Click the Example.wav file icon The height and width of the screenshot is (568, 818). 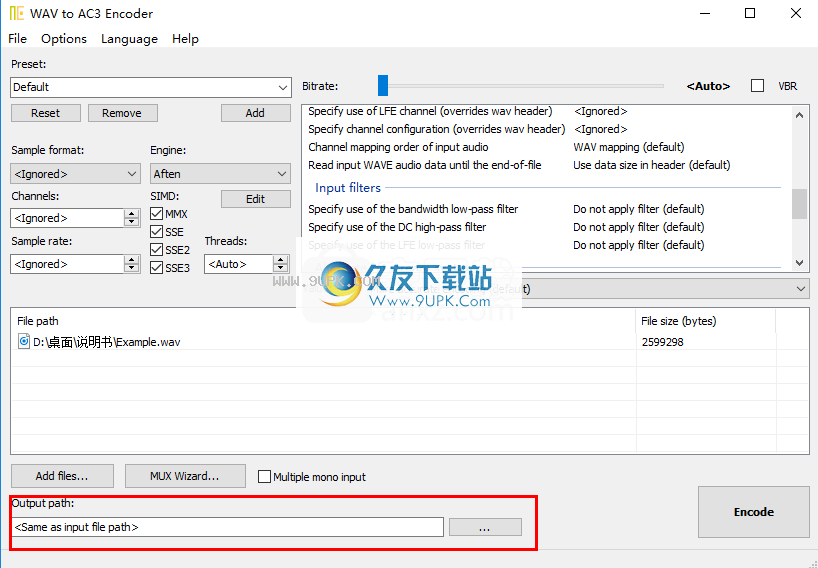click(23, 342)
